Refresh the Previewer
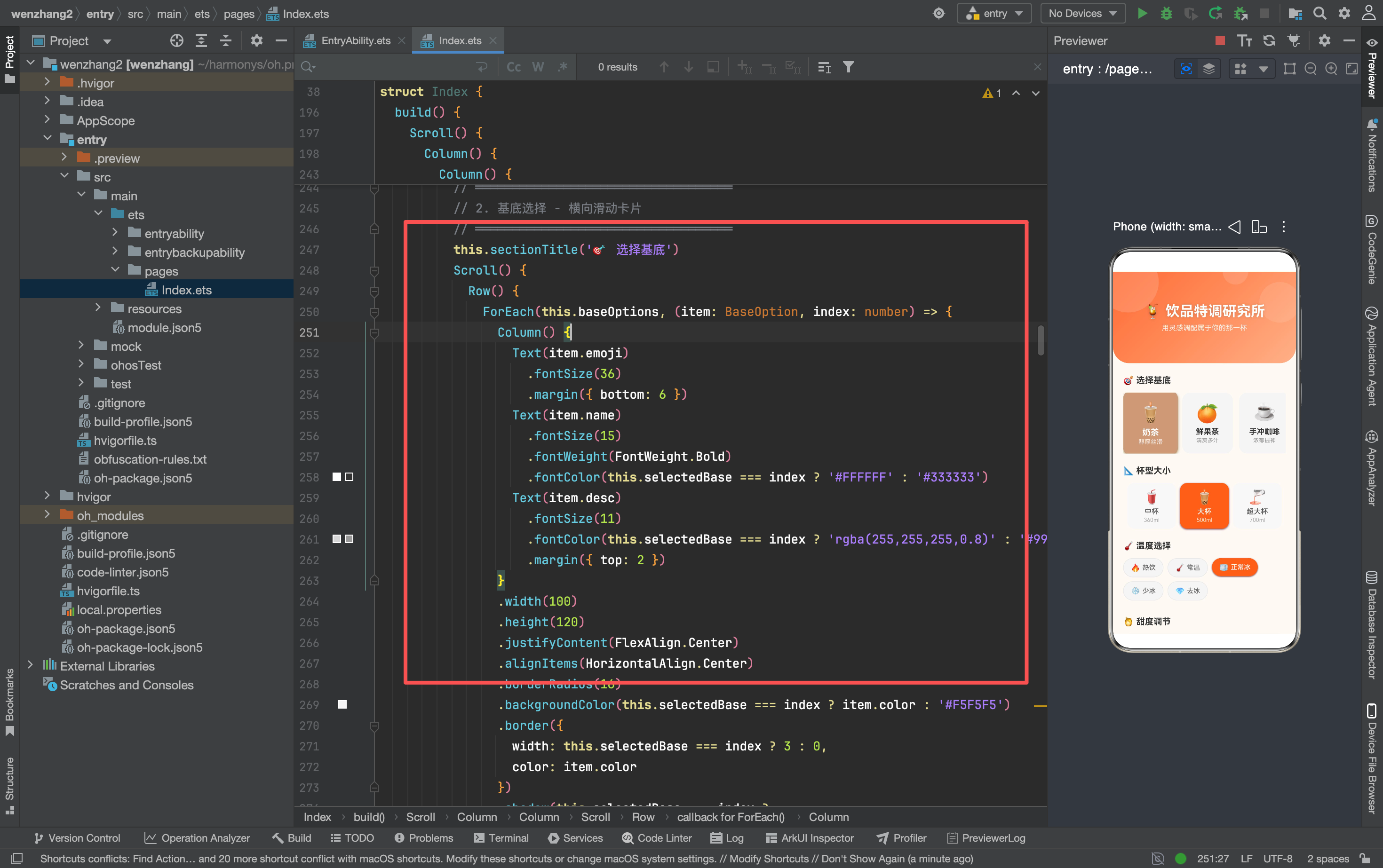Screen dimensions: 1383x868 [1269, 41]
